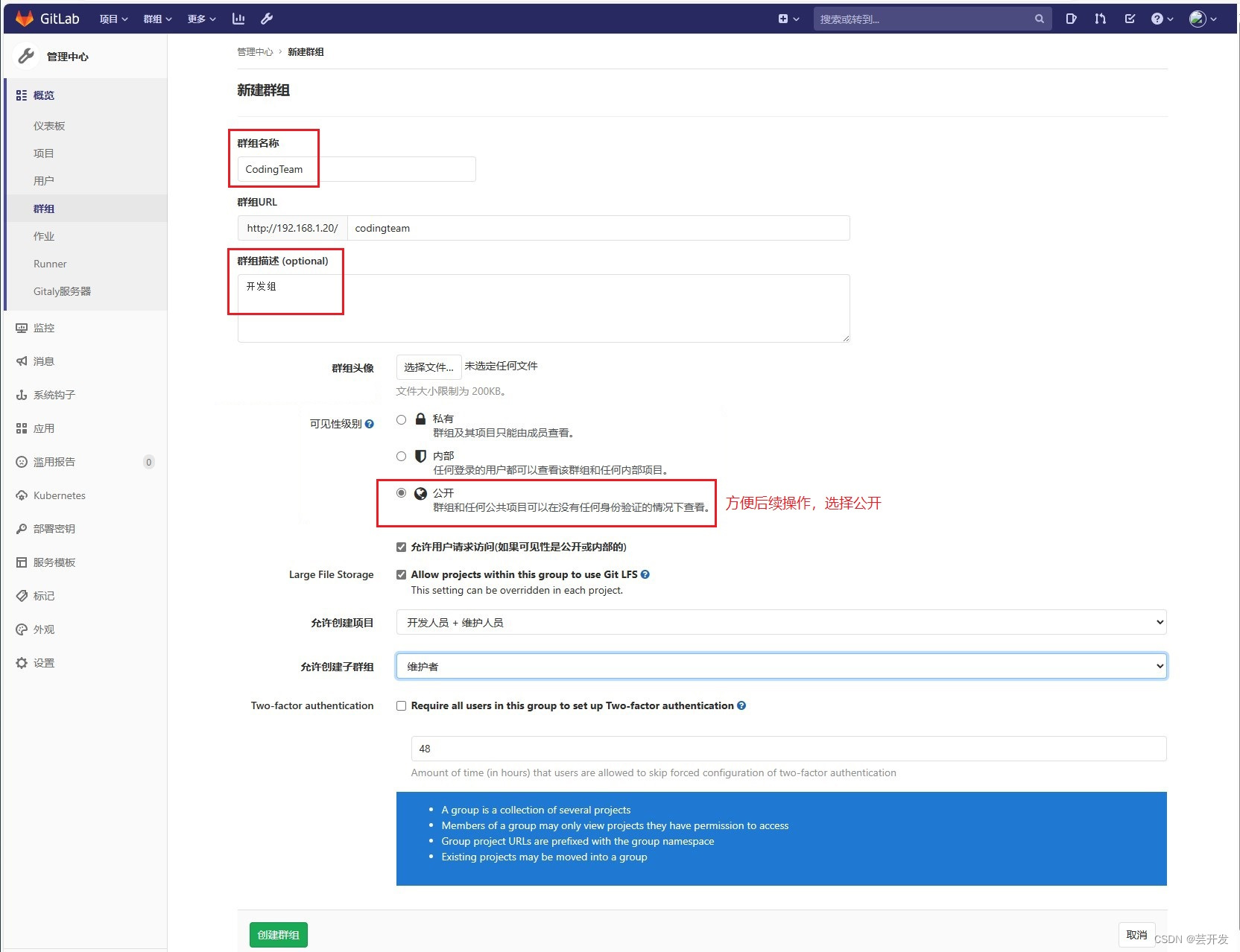Click 管理中心 breadcrumb link
1240x952 pixels.
[255, 51]
